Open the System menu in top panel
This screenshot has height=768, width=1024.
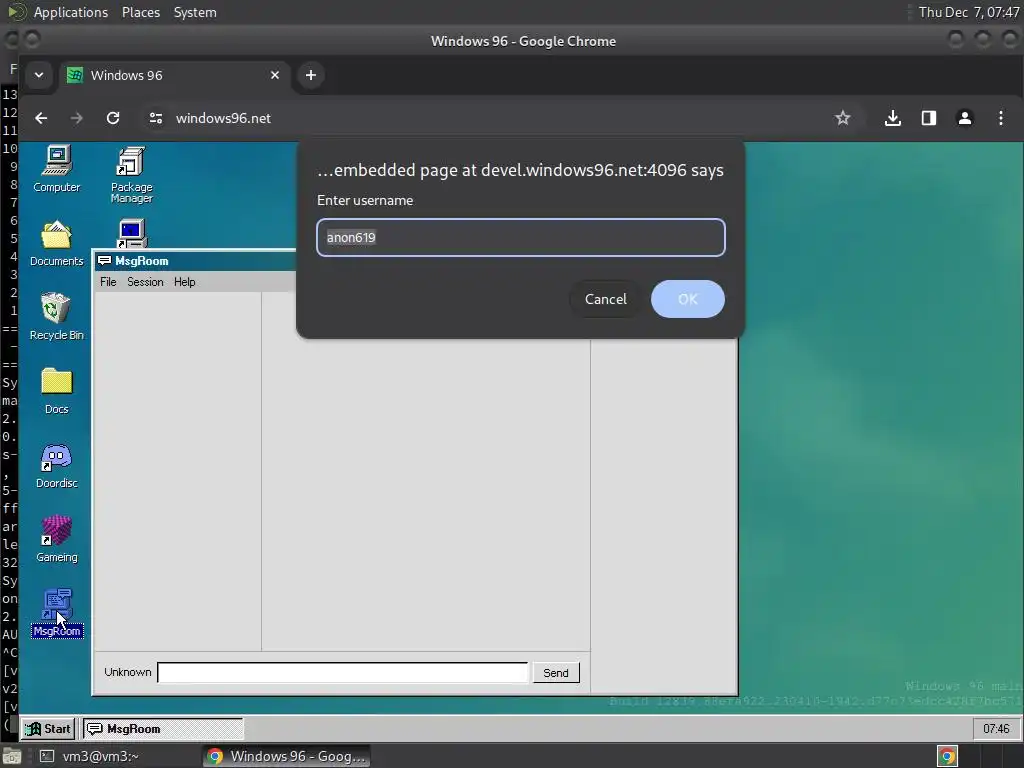click(x=195, y=12)
